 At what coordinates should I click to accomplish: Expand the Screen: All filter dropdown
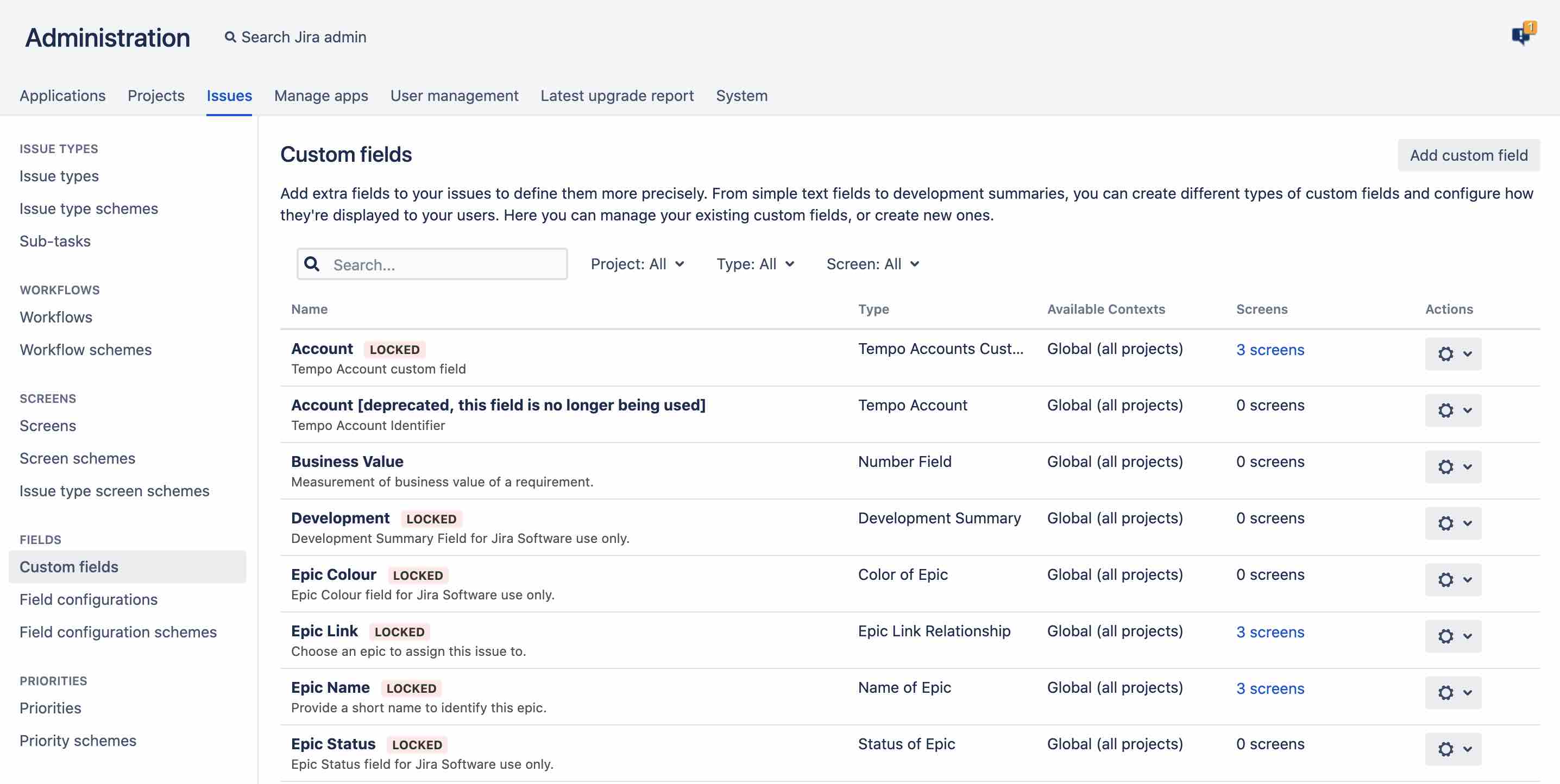click(872, 264)
